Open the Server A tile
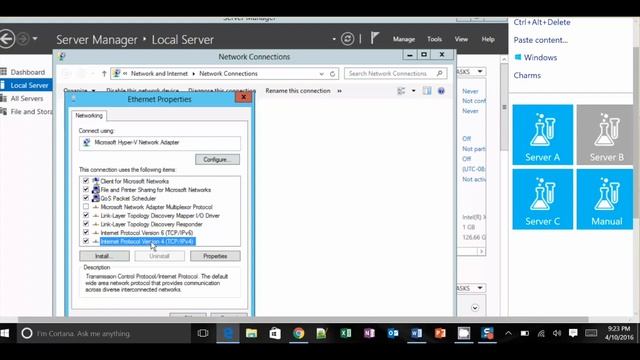This screenshot has height=360, width=640. point(542,135)
